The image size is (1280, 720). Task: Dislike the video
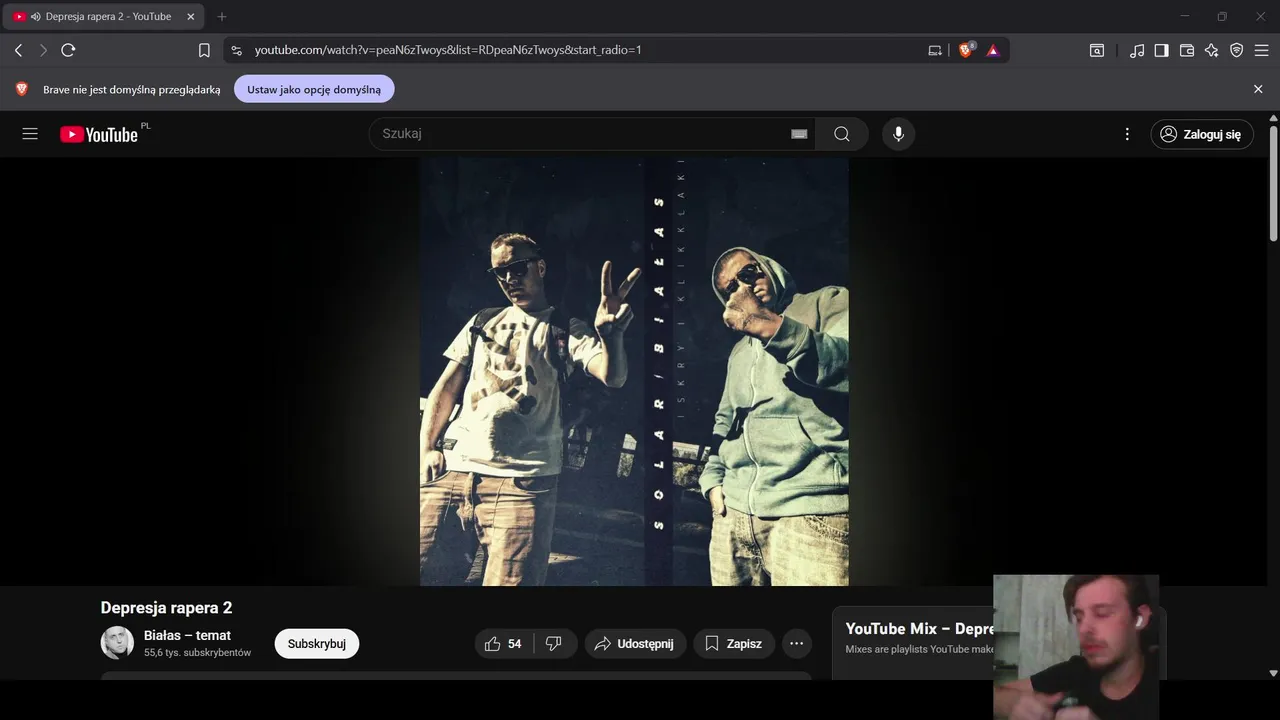click(554, 644)
